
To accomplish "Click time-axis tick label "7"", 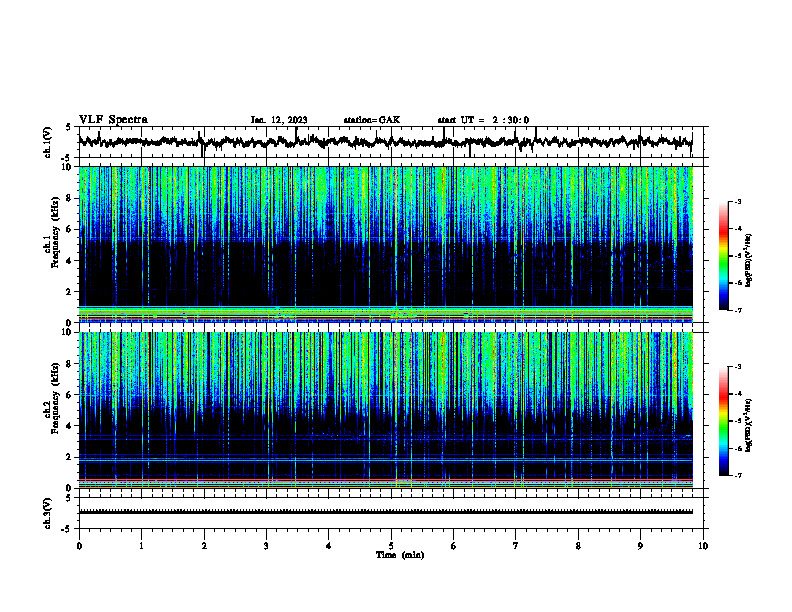I will [516, 546].
